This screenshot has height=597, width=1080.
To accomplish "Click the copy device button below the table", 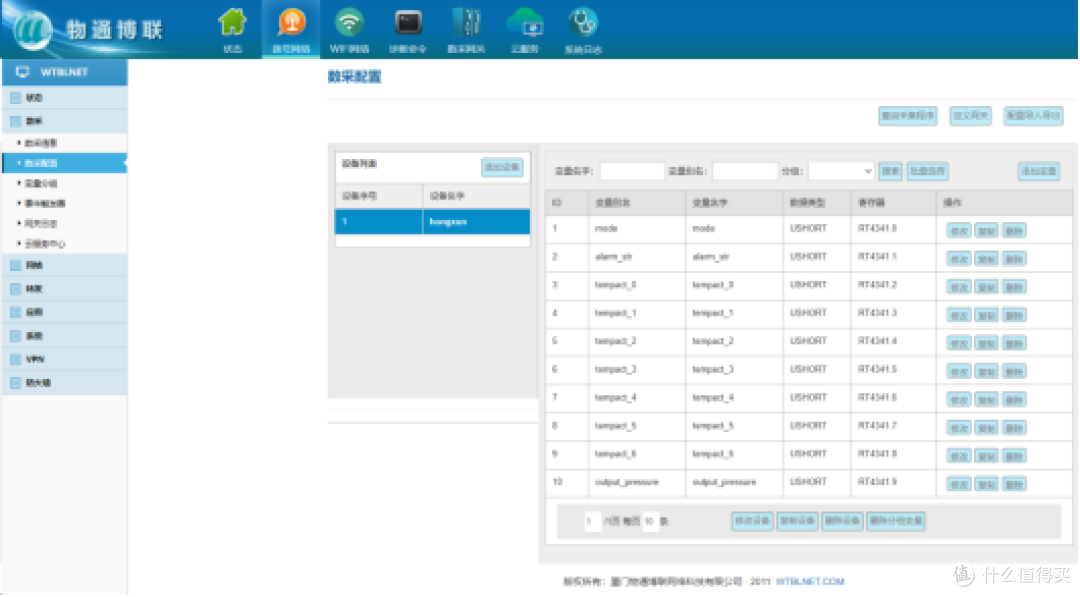I will [x=797, y=521].
